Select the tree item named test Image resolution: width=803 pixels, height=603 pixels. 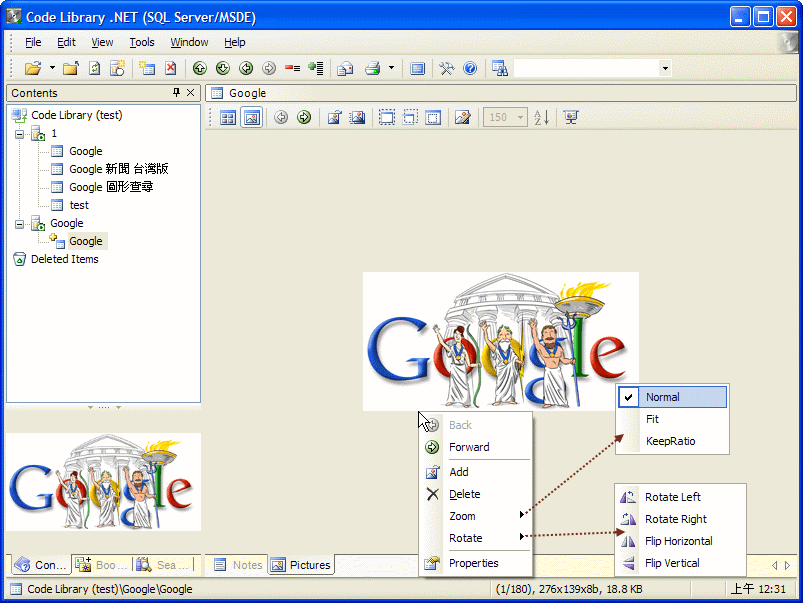pos(79,205)
